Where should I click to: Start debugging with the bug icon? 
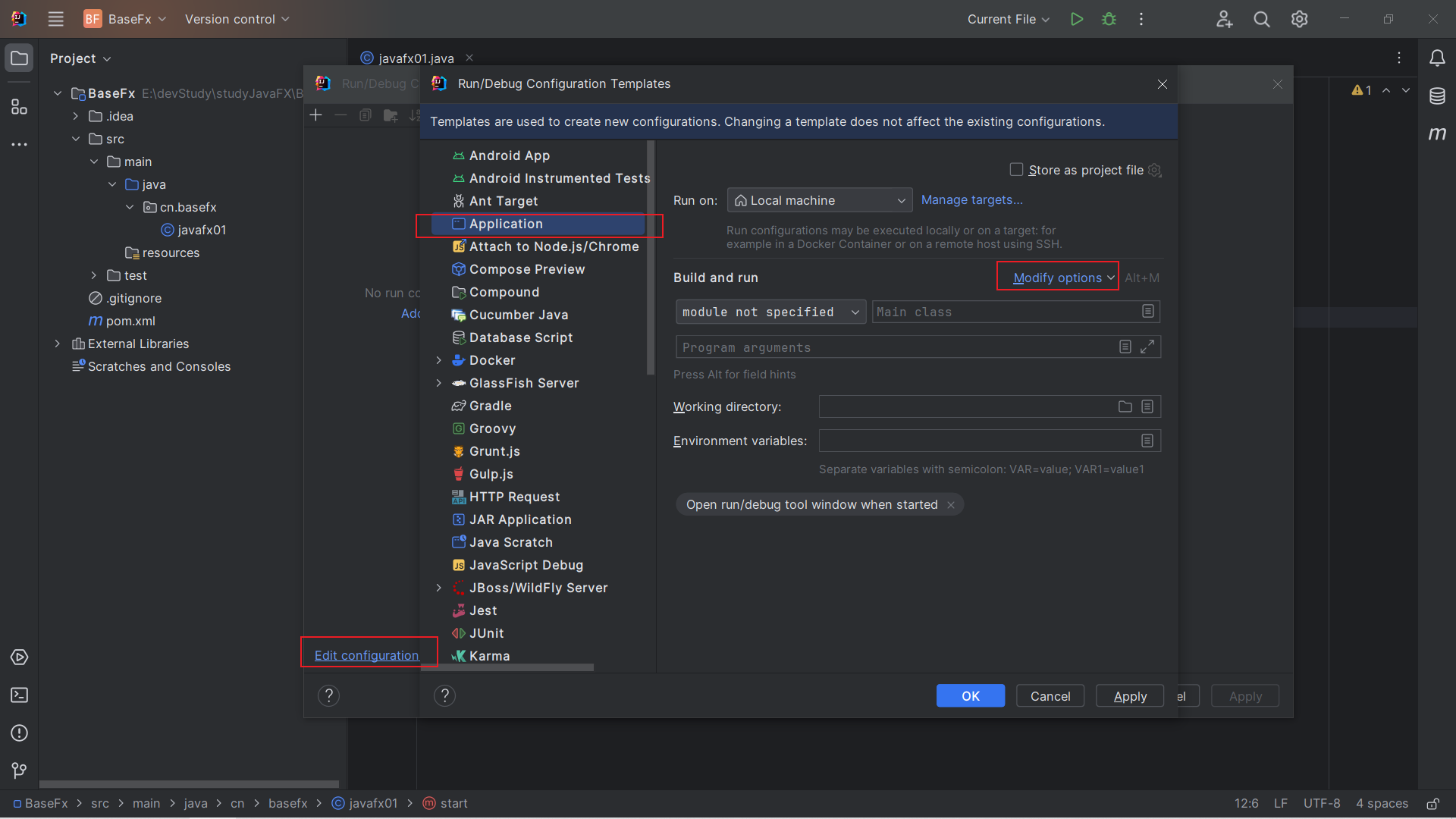pos(1109,19)
